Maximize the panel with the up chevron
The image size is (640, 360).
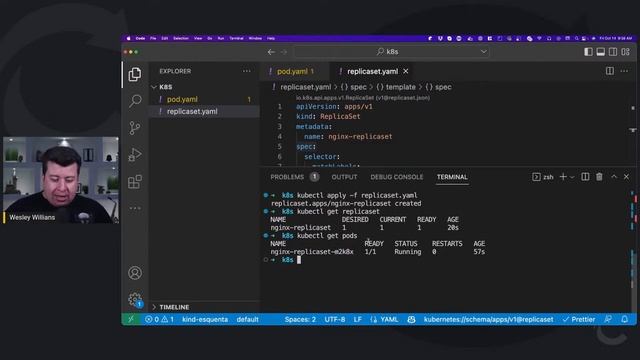614,177
